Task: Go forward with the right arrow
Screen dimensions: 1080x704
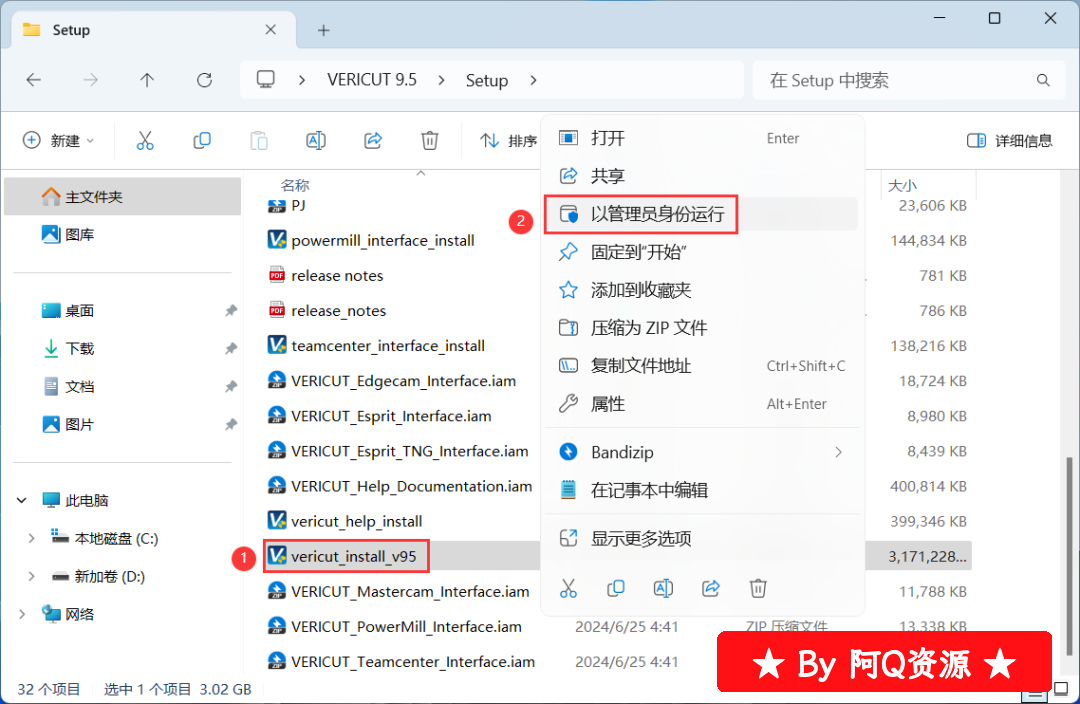Action: 90,80
